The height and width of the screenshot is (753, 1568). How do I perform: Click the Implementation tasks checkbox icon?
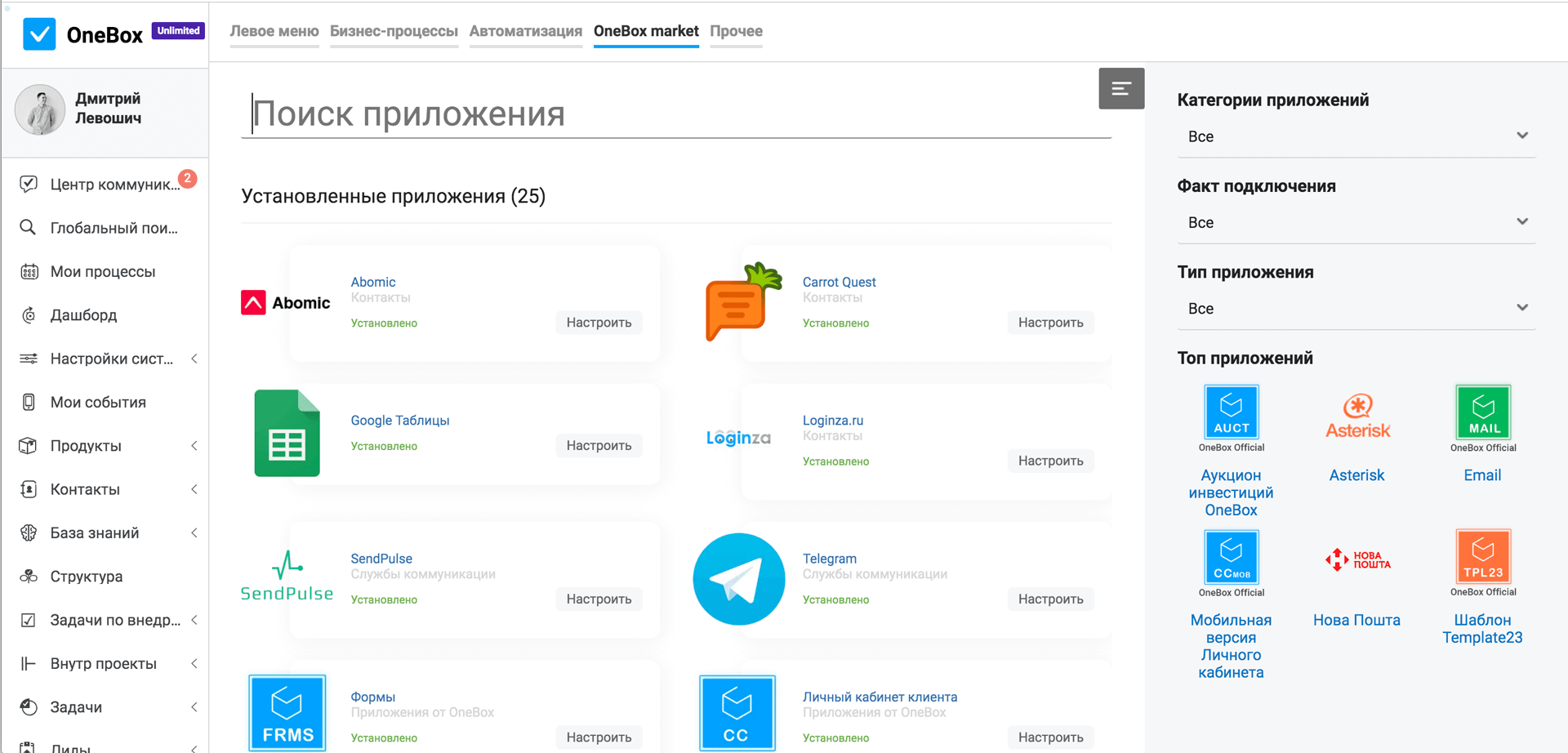[29, 620]
